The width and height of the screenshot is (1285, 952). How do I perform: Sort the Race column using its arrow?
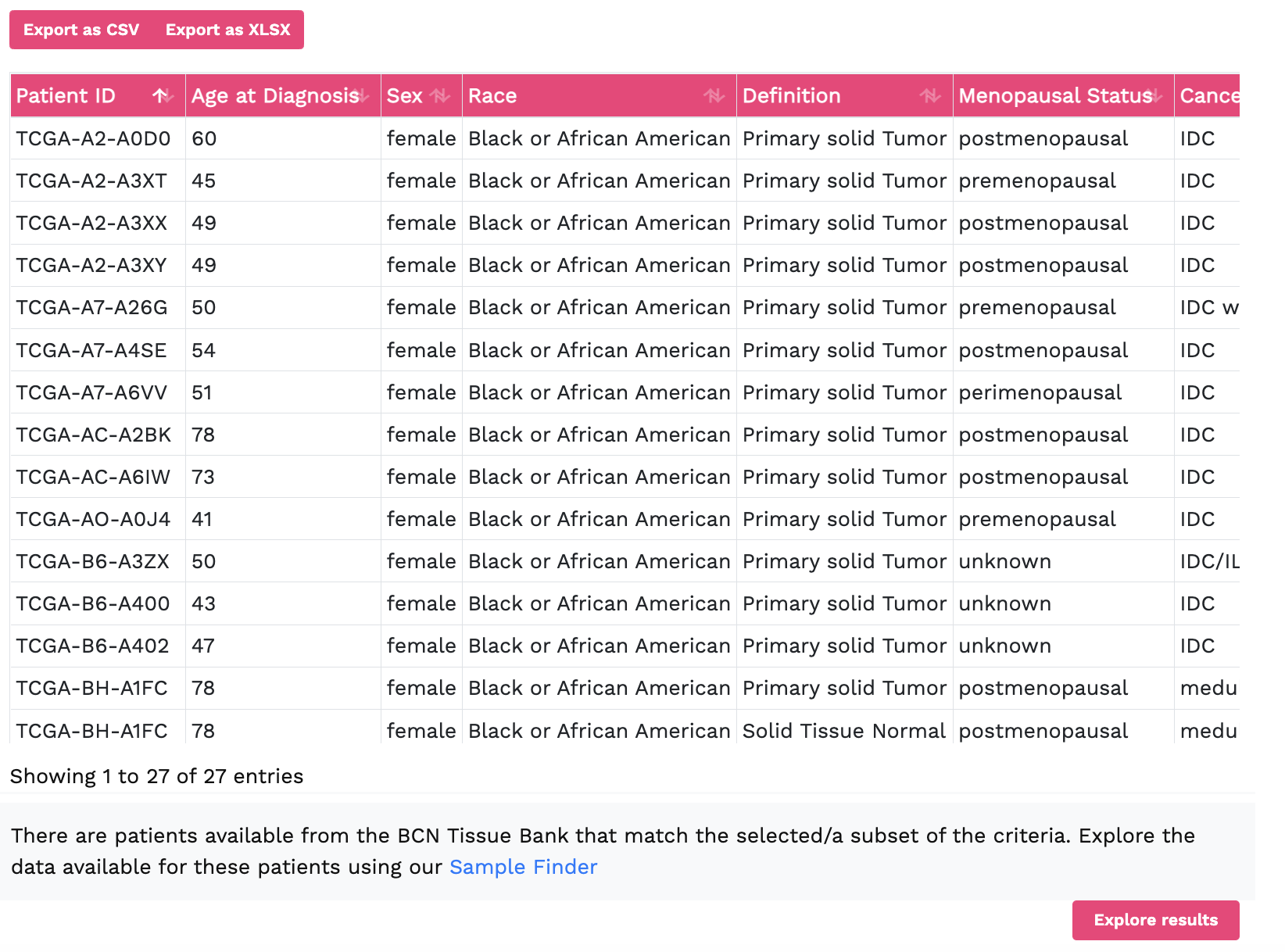pos(714,95)
